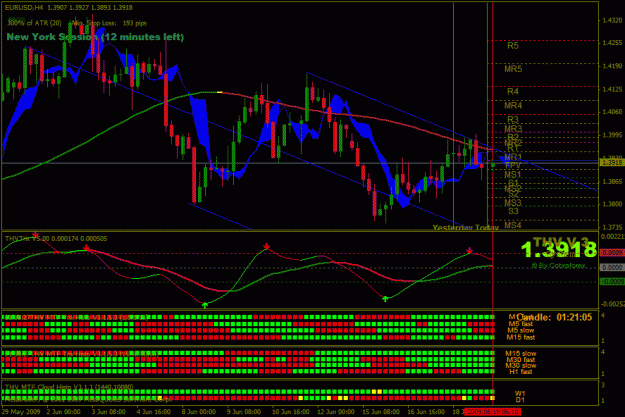Click the S3 pivot level label
This screenshot has height=417, width=625.
click(x=513, y=211)
